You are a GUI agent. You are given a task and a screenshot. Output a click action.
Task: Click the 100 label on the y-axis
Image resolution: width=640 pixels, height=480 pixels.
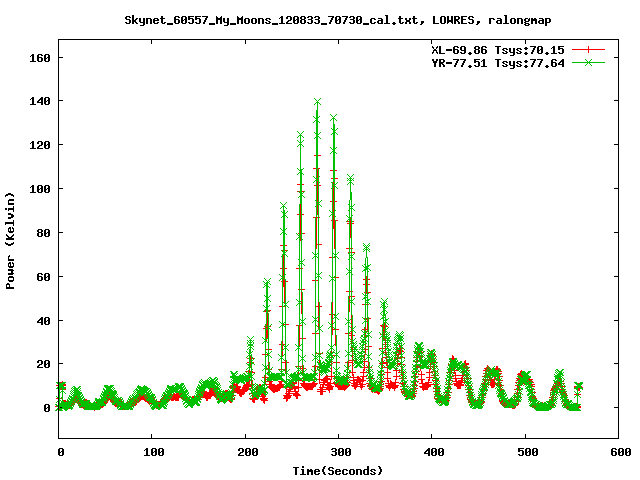pyautogui.click(x=40, y=189)
